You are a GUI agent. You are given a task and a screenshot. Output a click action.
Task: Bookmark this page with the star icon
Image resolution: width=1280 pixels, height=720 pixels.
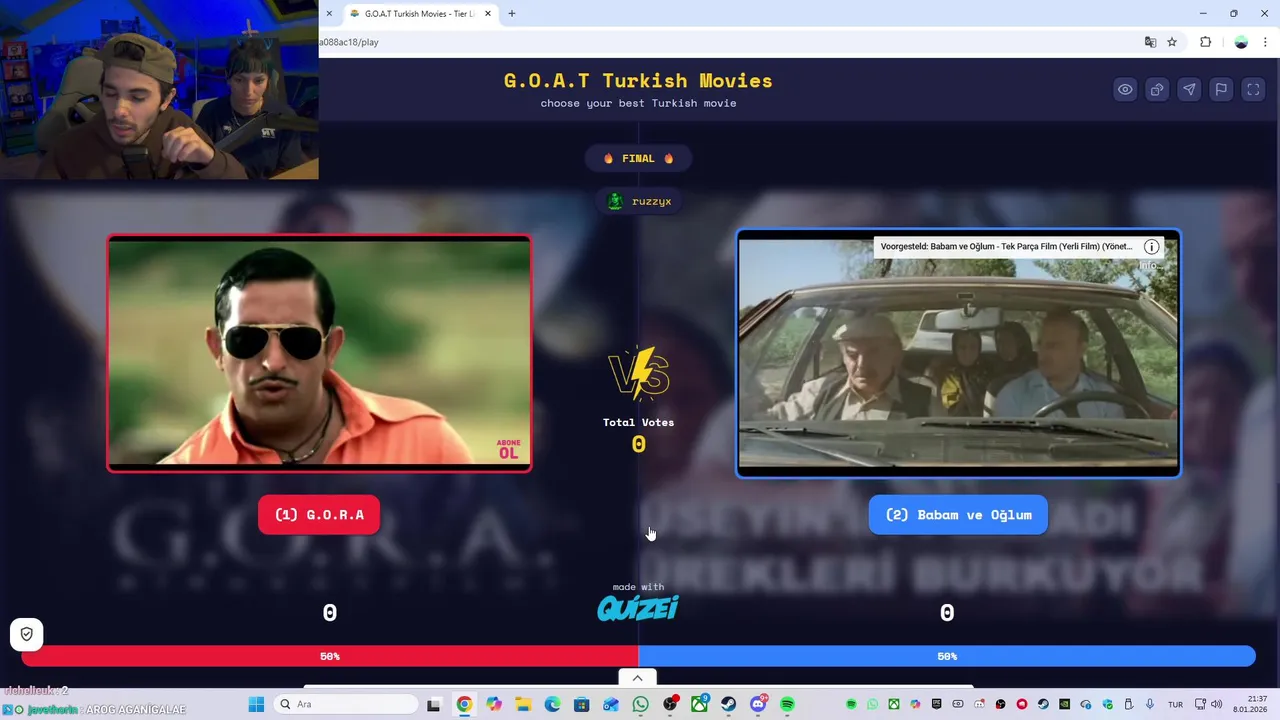(1172, 42)
